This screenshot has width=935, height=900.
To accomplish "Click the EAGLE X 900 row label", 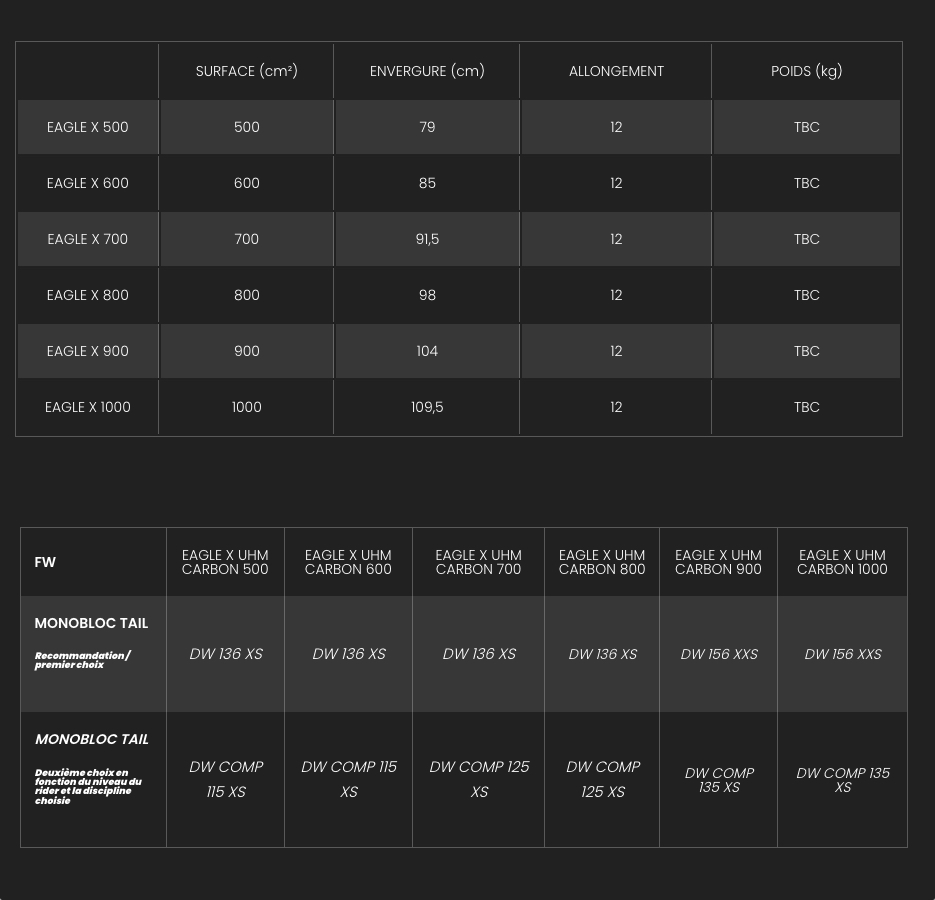I will [88, 351].
